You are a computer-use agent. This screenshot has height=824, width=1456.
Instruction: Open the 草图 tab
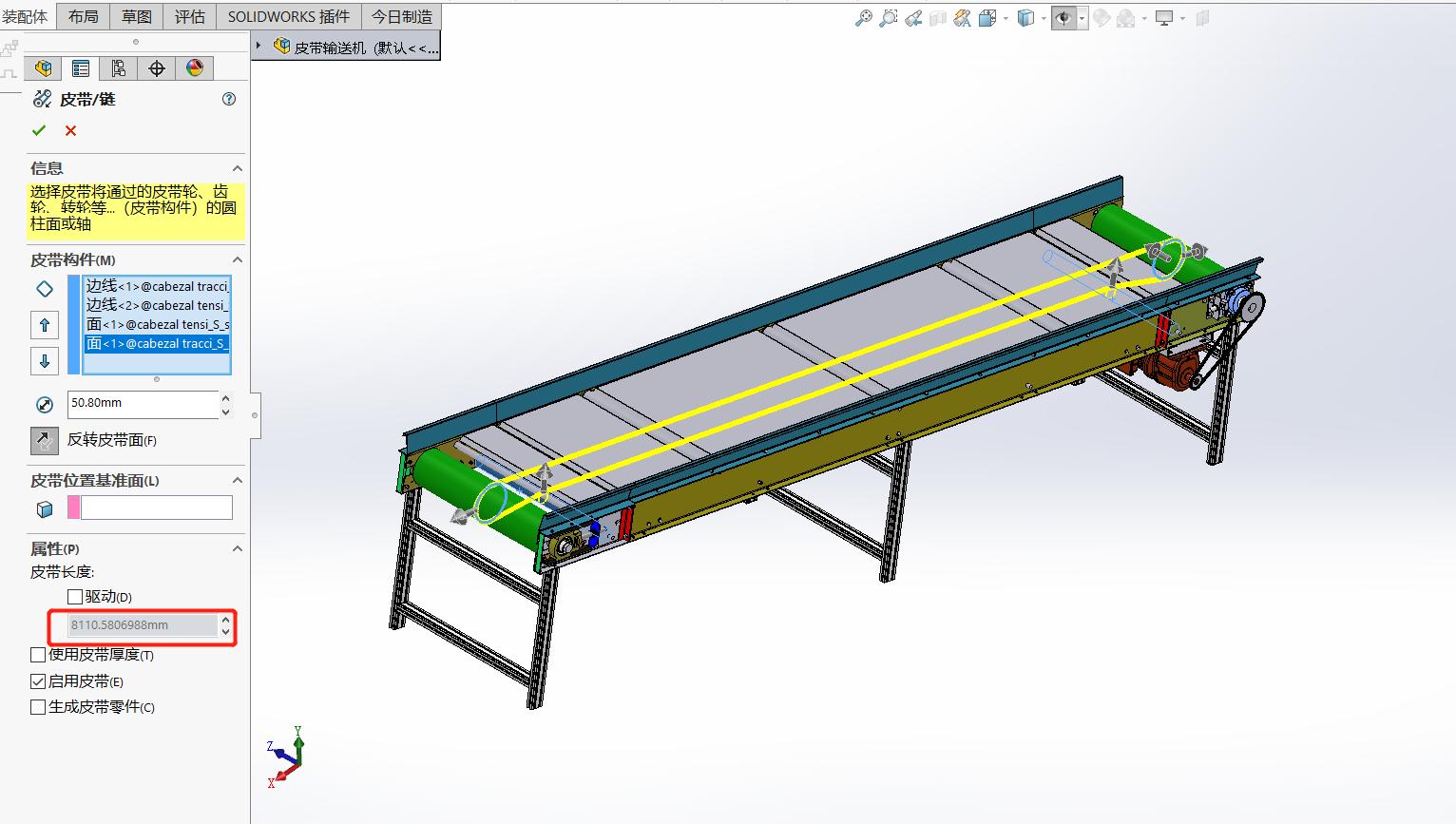(x=137, y=16)
